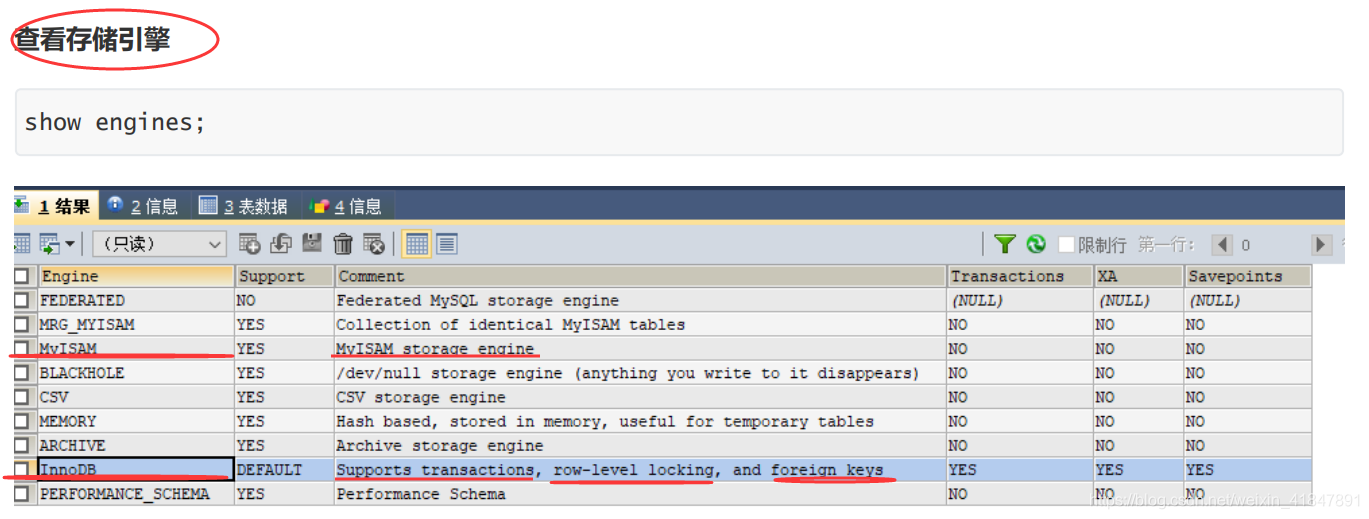Image resolution: width=1369 pixels, height=519 pixels.
Task: Click the next page right arrow
Action: [1322, 245]
